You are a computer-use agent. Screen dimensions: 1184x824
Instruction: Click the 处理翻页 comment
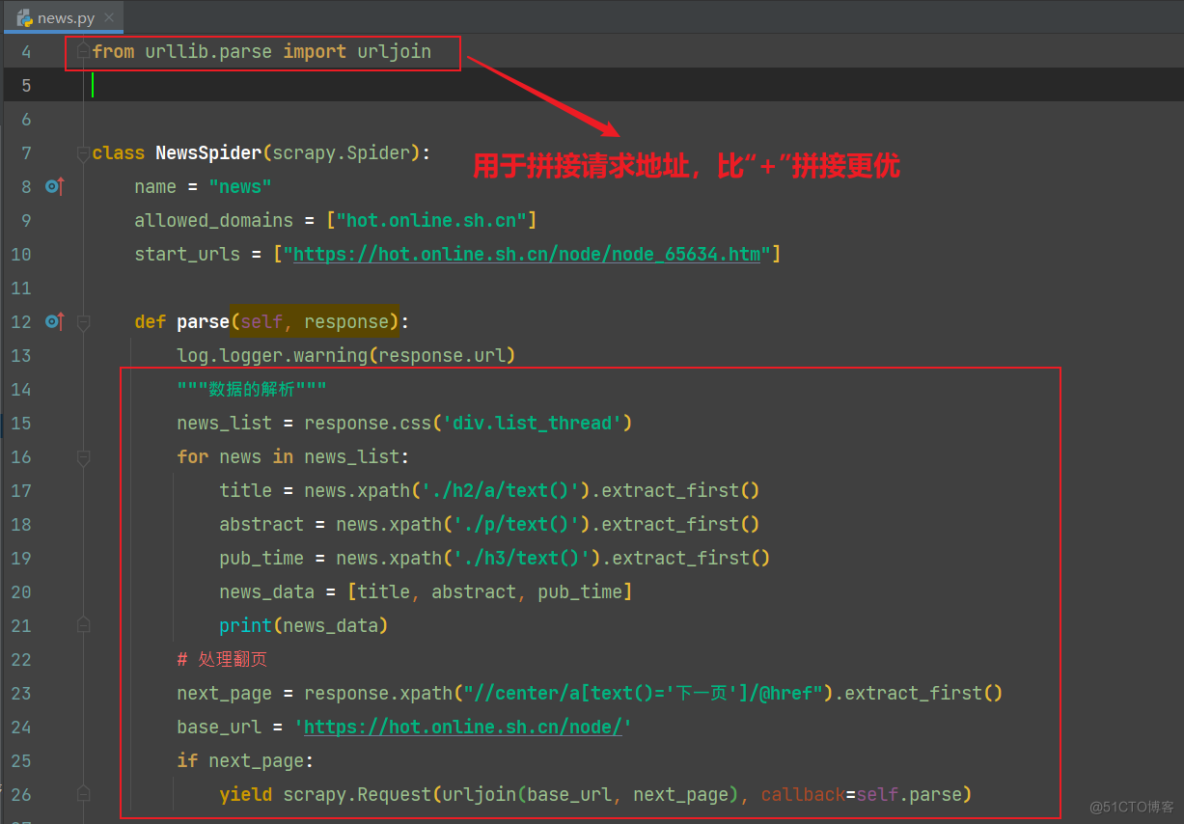click(222, 659)
